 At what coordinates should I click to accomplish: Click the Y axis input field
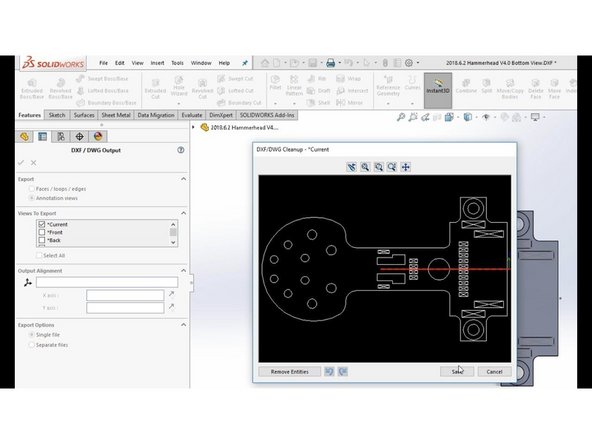coord(125,308)
